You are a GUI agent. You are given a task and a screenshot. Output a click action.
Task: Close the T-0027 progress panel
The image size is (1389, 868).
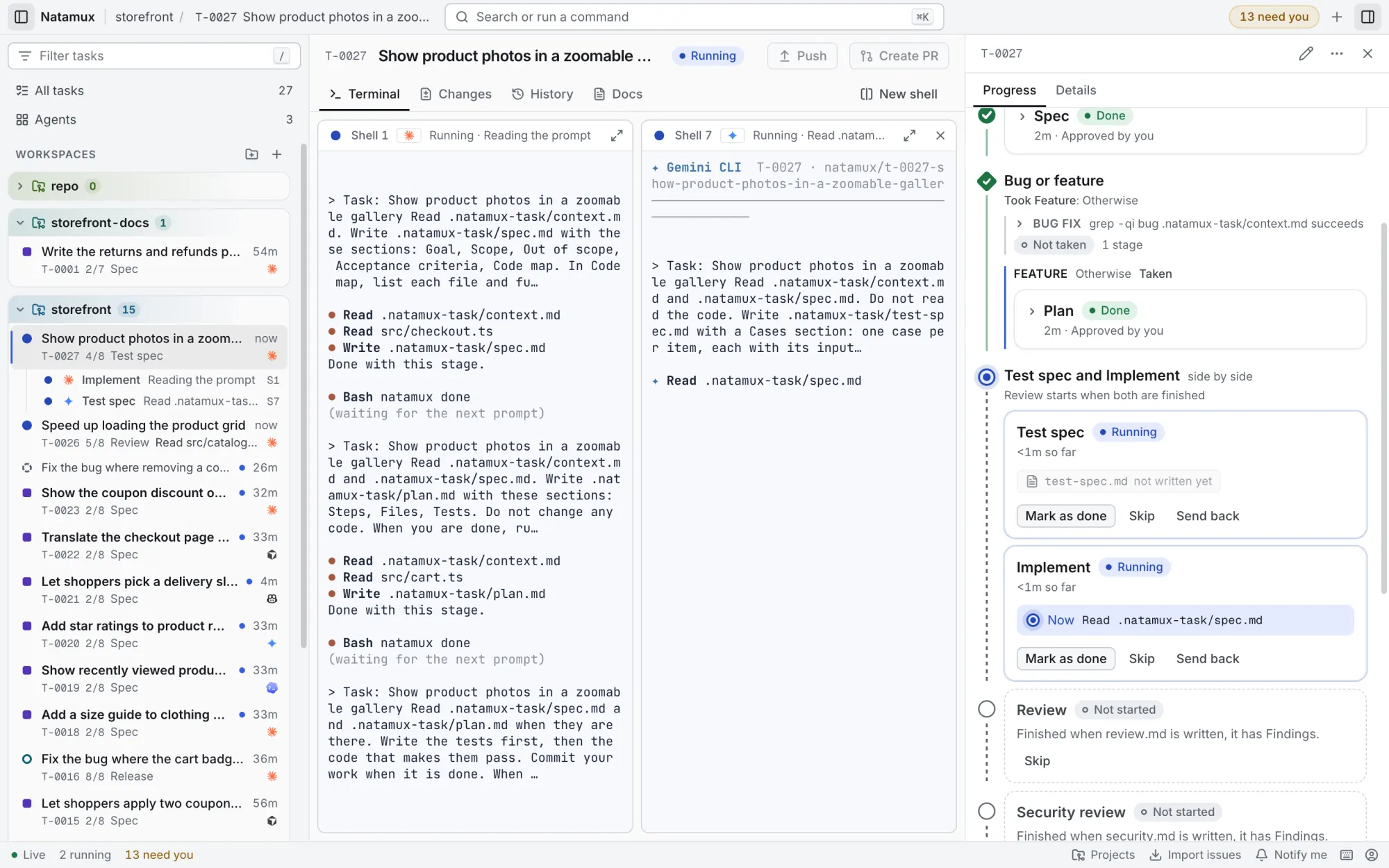1367,53
